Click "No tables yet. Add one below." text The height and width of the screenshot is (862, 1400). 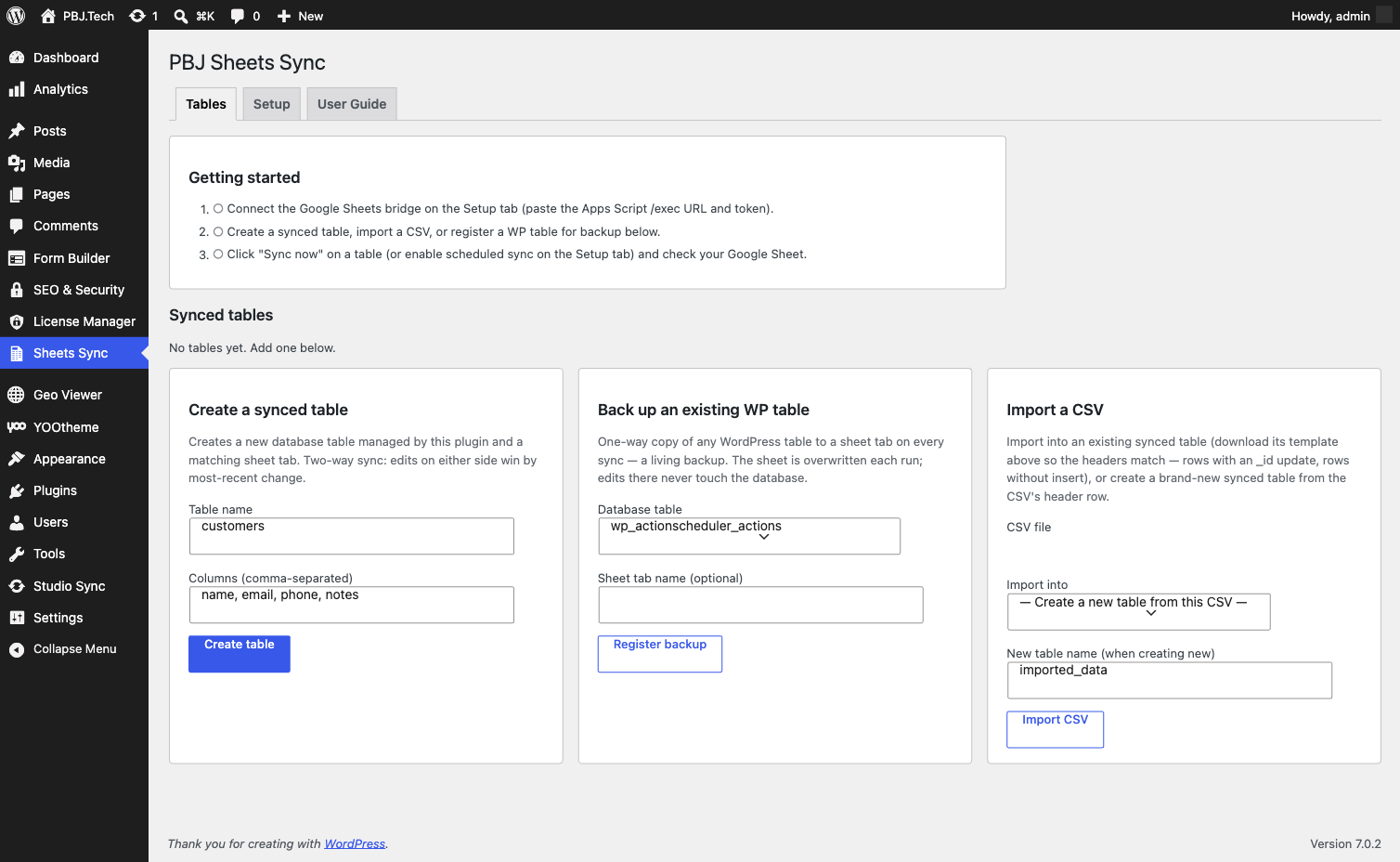click(253, 347)
